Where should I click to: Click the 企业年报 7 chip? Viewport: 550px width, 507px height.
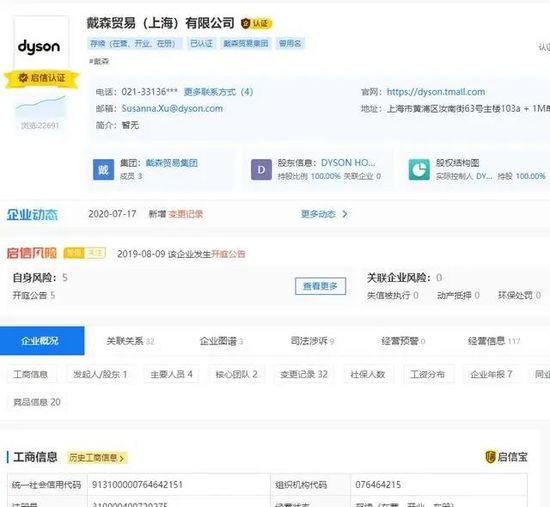[491, 374]
